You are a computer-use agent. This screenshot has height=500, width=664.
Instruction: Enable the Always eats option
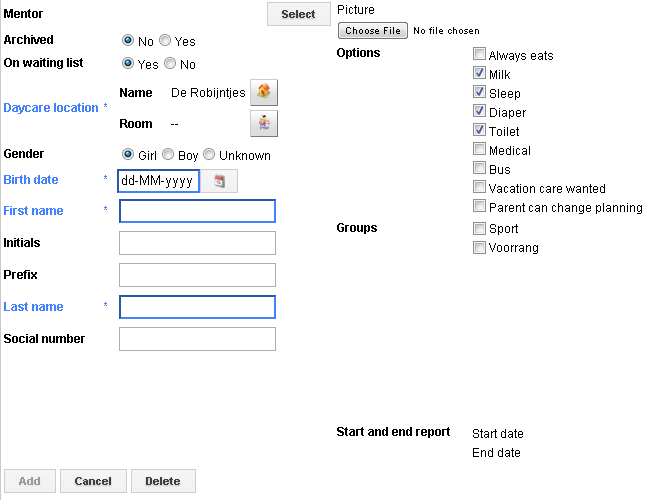pyautogui.click(x=480, y=55)
